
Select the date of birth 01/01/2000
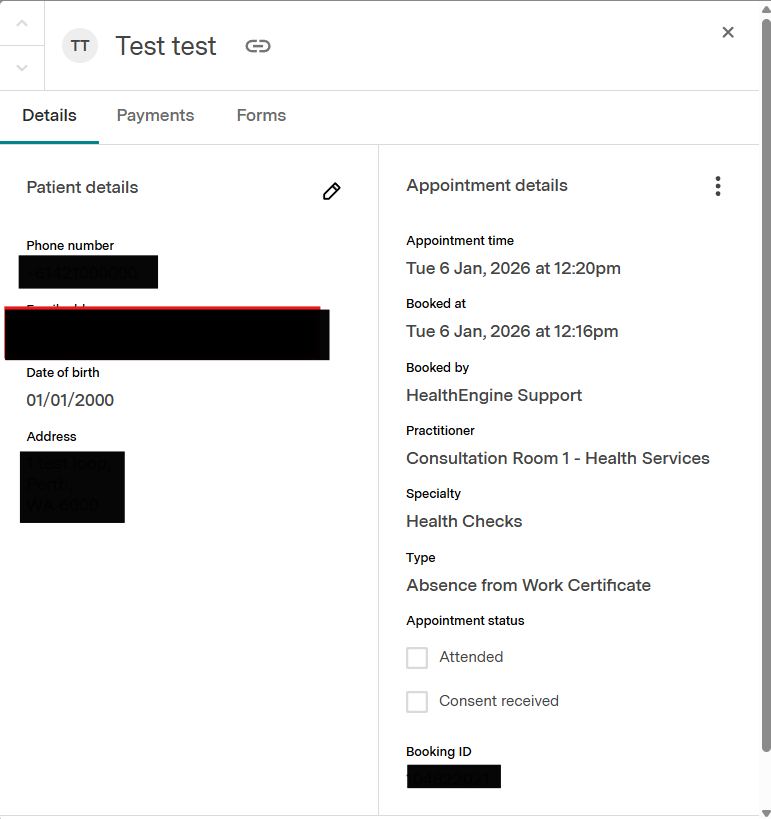70,401
